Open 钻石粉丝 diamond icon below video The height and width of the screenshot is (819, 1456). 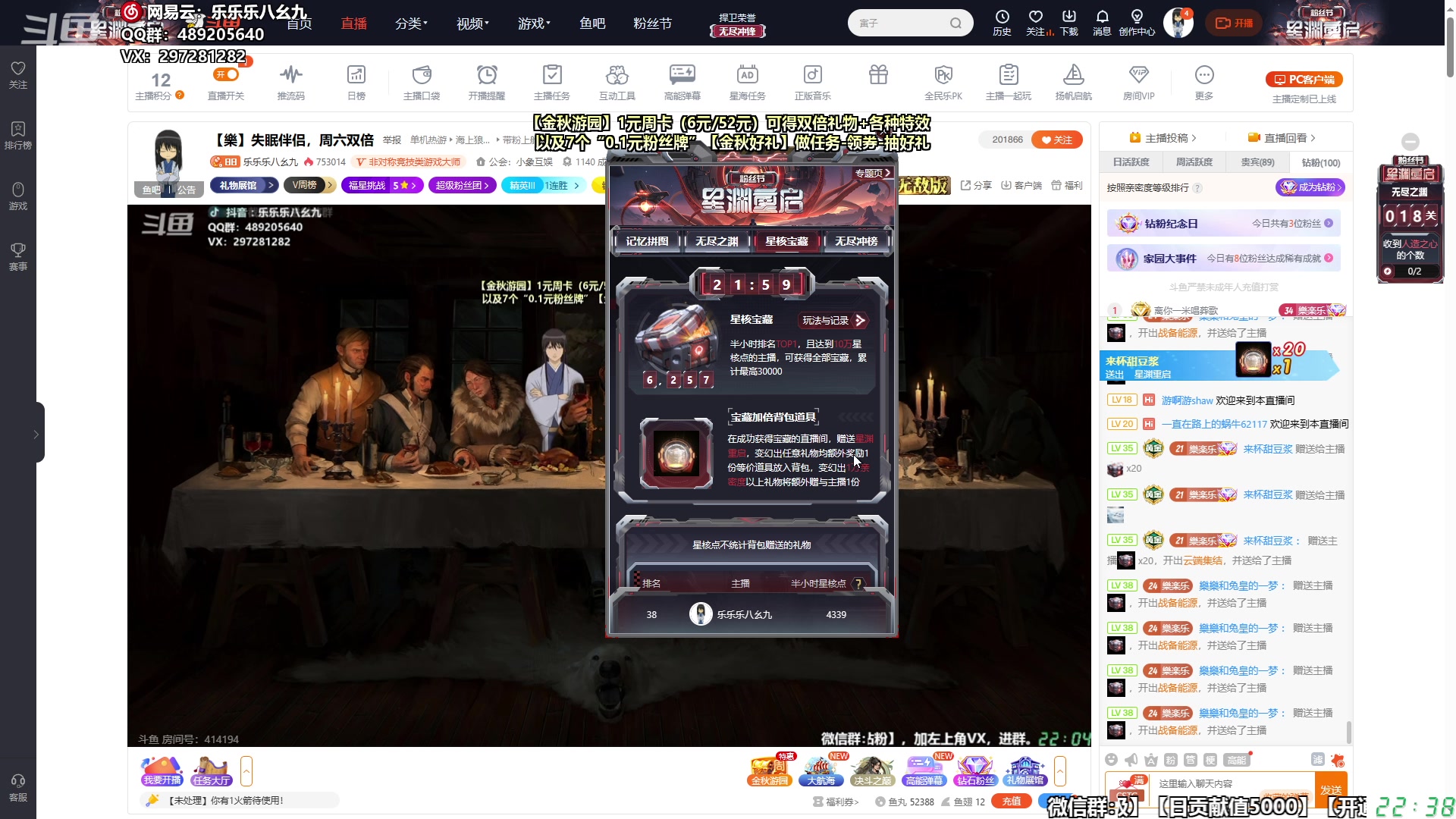975,770
